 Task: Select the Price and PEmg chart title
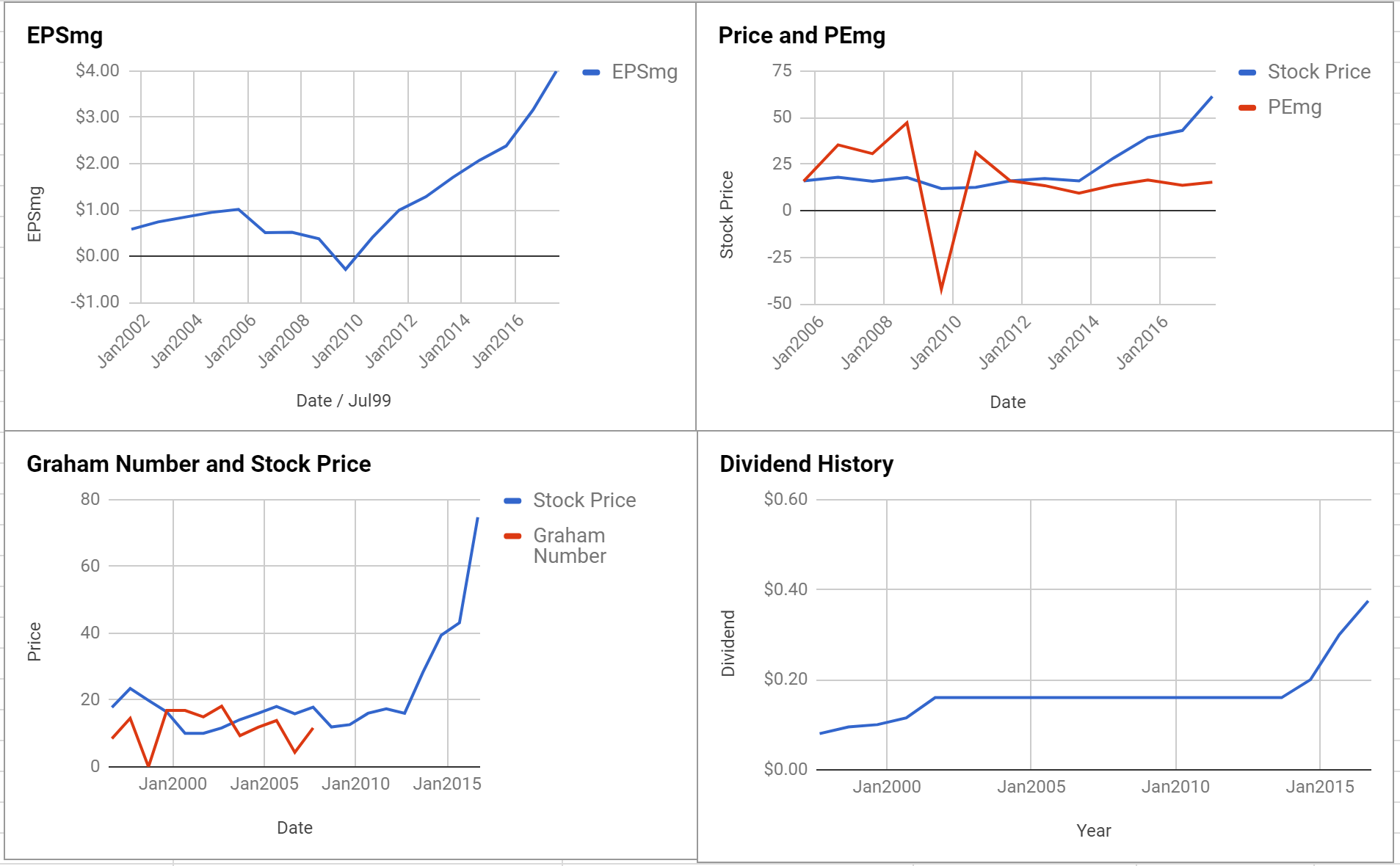[x=802, y=35]
